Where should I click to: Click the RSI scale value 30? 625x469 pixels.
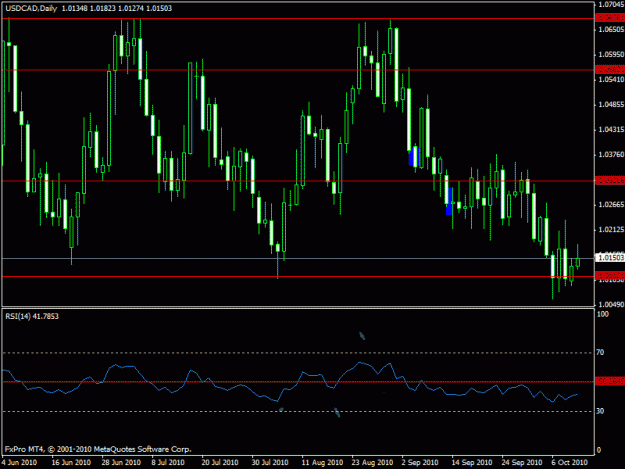click(600, 411)
